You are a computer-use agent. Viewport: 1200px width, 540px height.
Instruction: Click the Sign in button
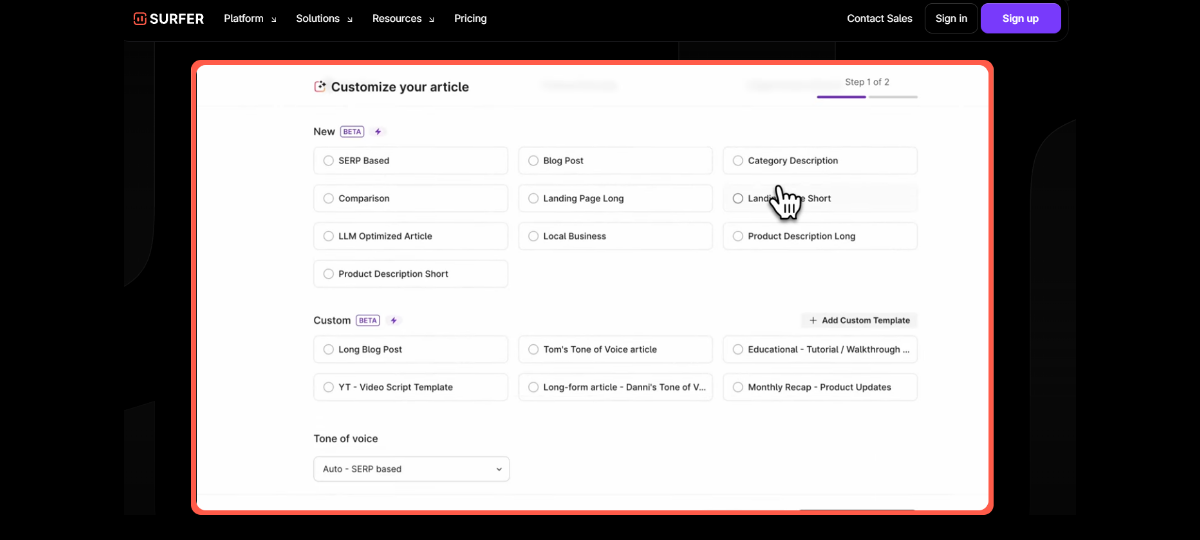point(951,18)
